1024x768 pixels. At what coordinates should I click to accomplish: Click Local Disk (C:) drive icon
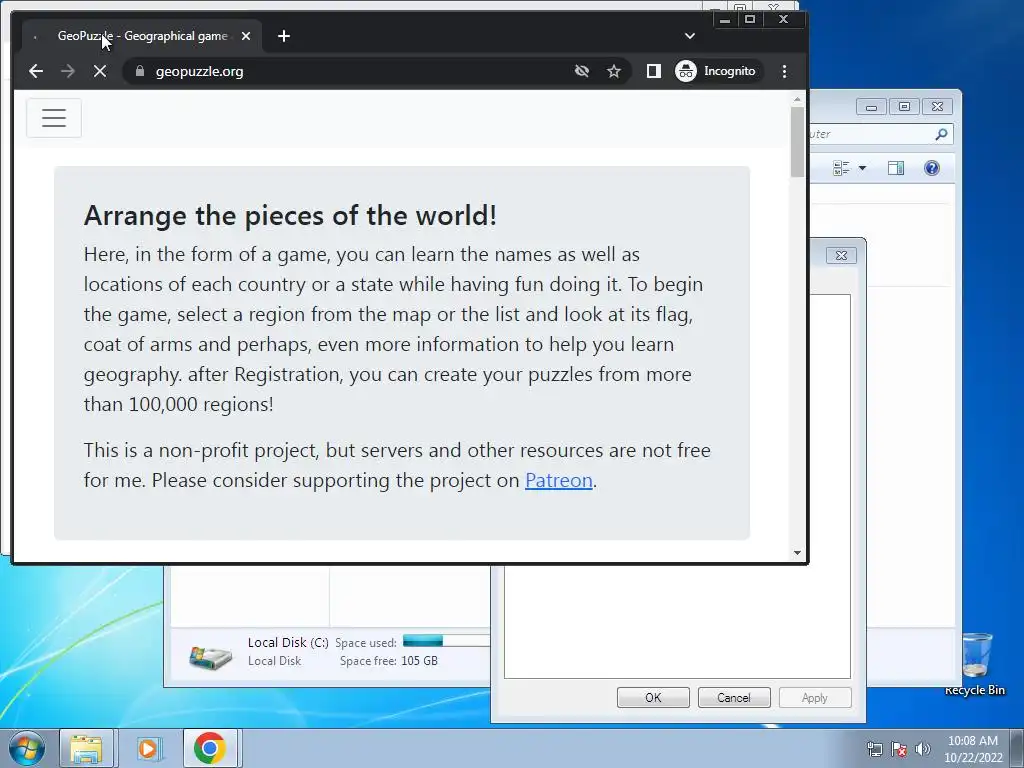click(210, 656)
